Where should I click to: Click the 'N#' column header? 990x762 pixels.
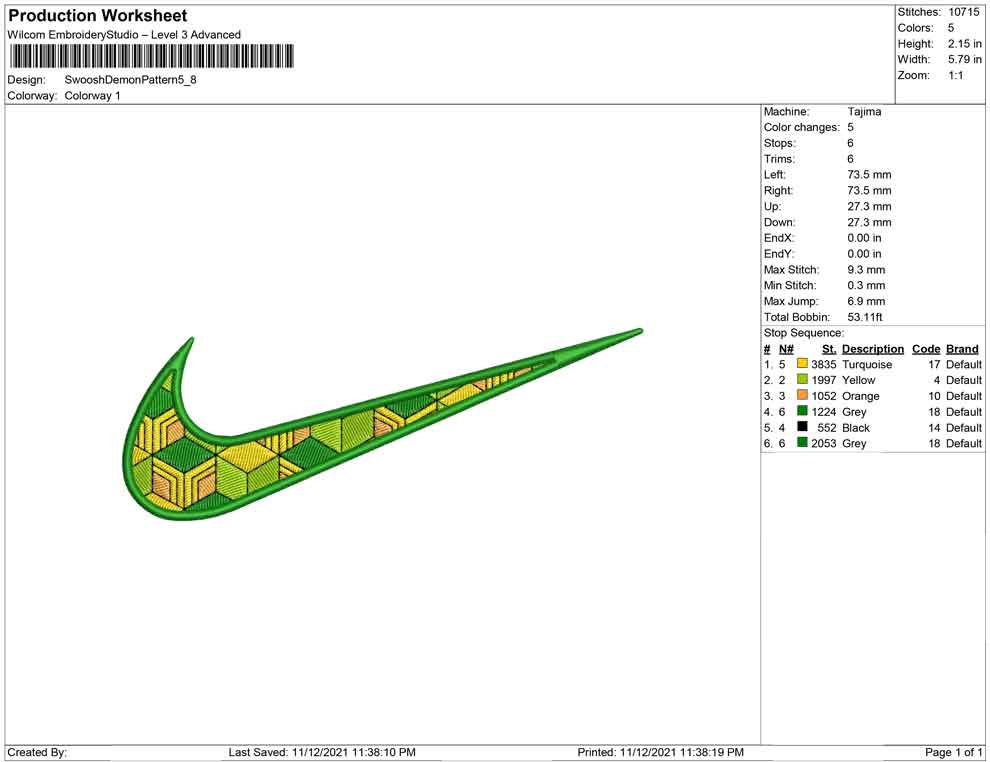785,349
